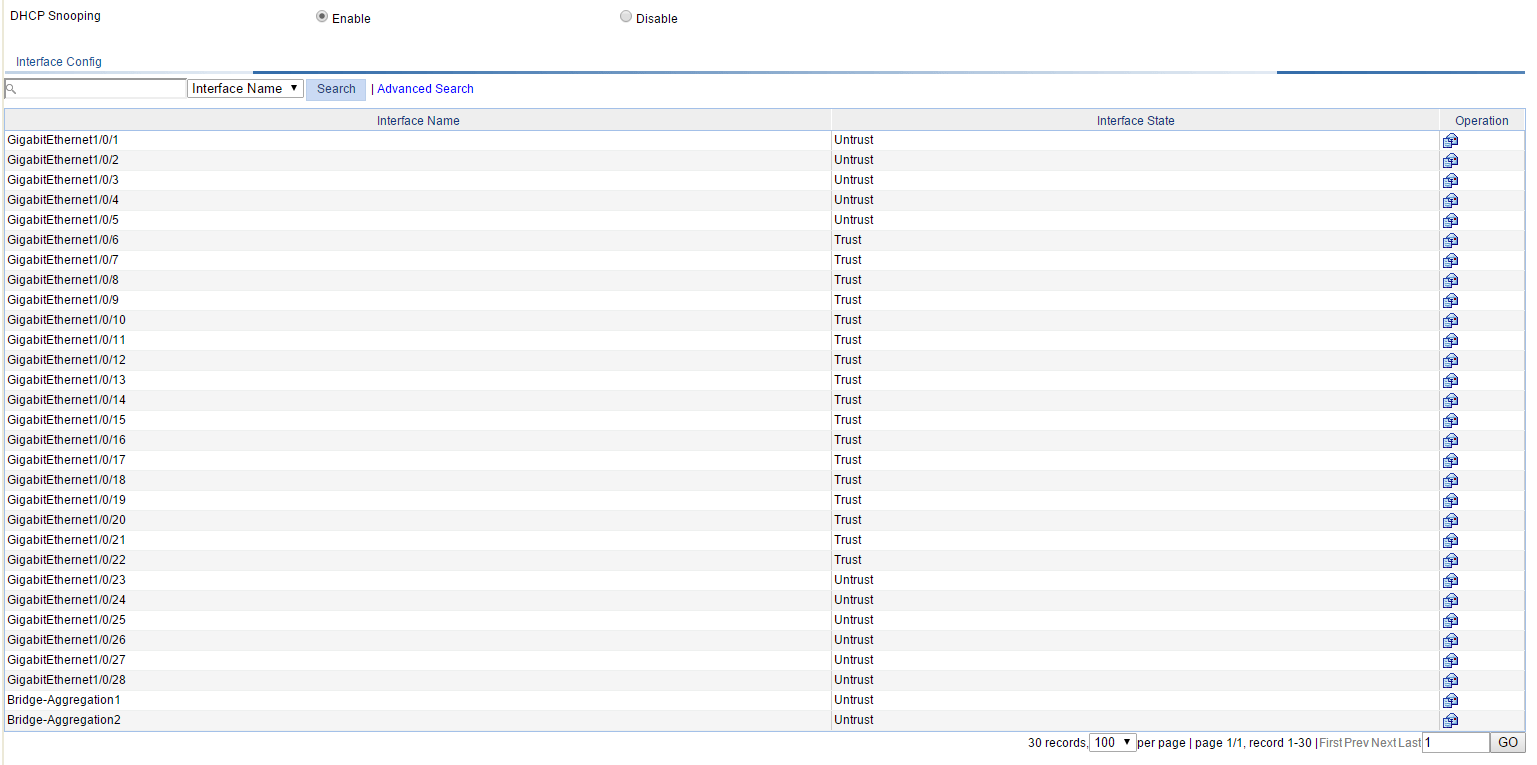
Task: Click the operation icon for GigabitEthernet1/0/12
Action: pos(1450,361)
